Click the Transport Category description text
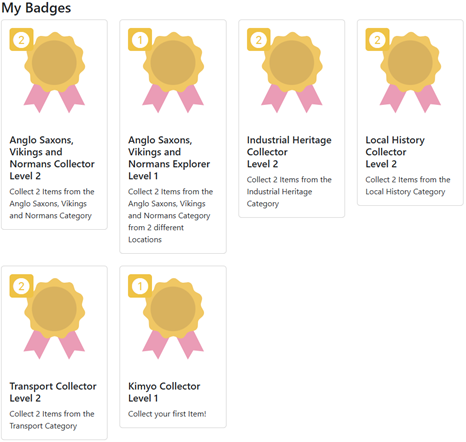Viewport: 466px width, 442px height. tap(52, 420)
